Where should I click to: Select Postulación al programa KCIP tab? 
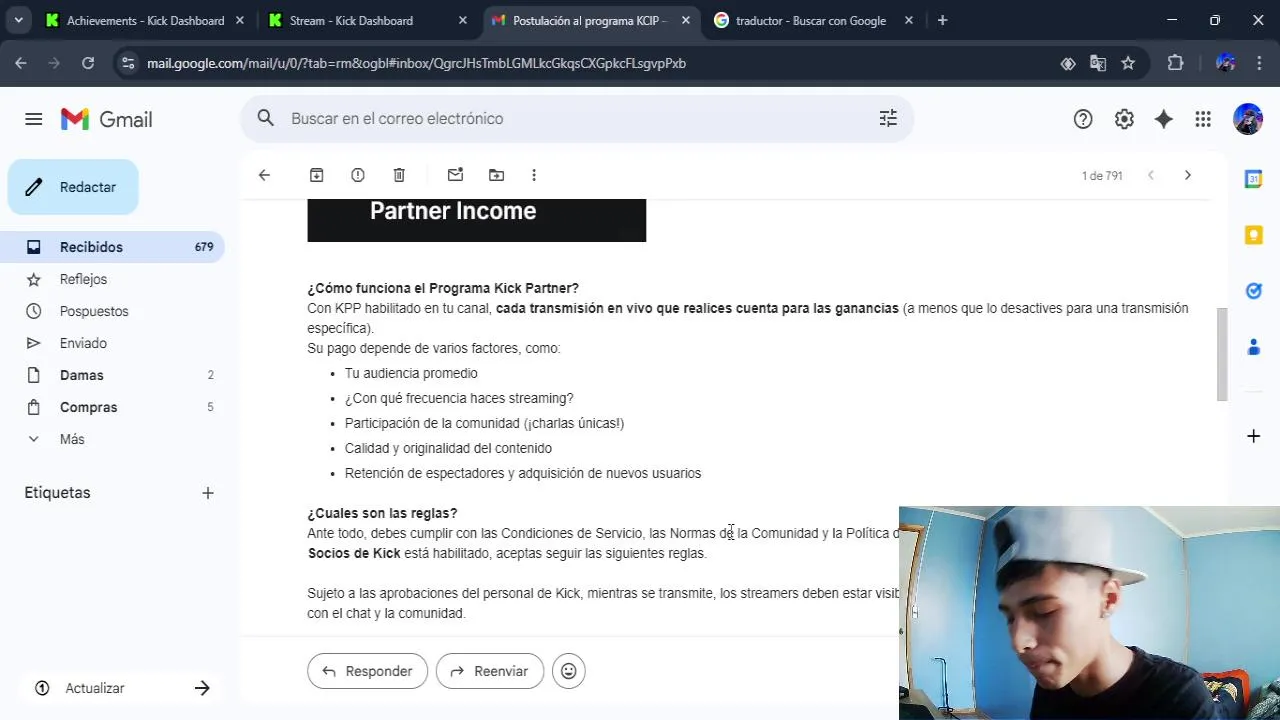tap(589, 20)
